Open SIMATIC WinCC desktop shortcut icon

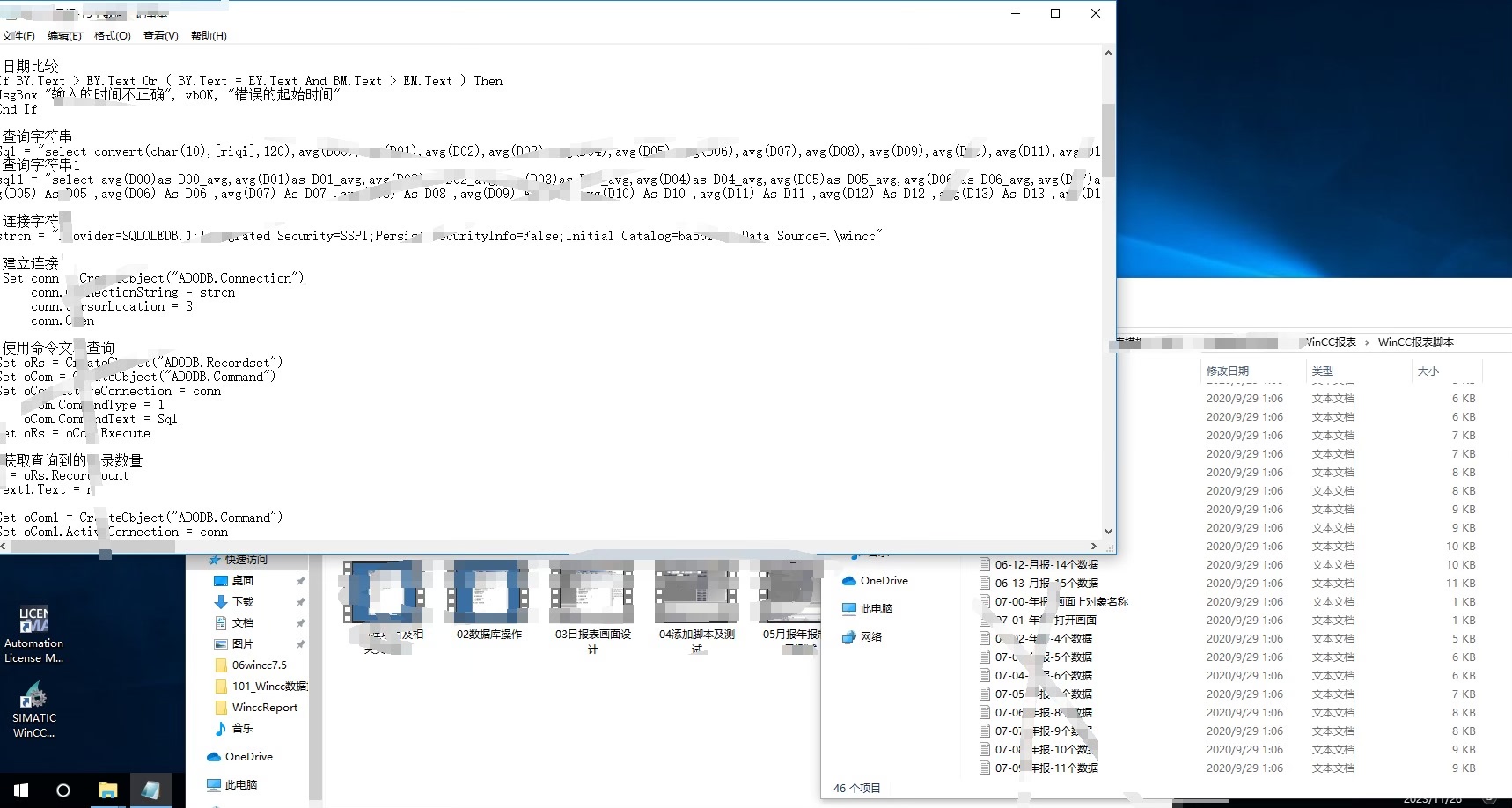pos(33,695)
